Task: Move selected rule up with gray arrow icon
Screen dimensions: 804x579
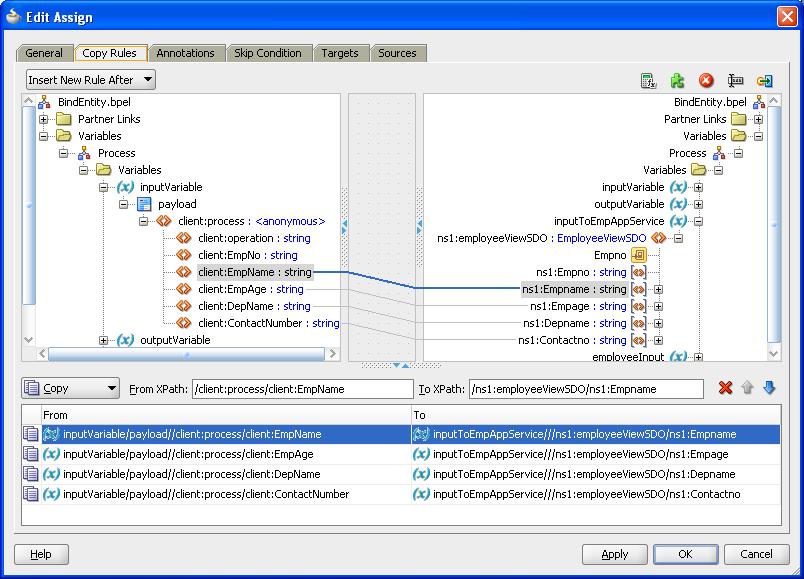Action: pyautogui.click(x=747, y=388)
